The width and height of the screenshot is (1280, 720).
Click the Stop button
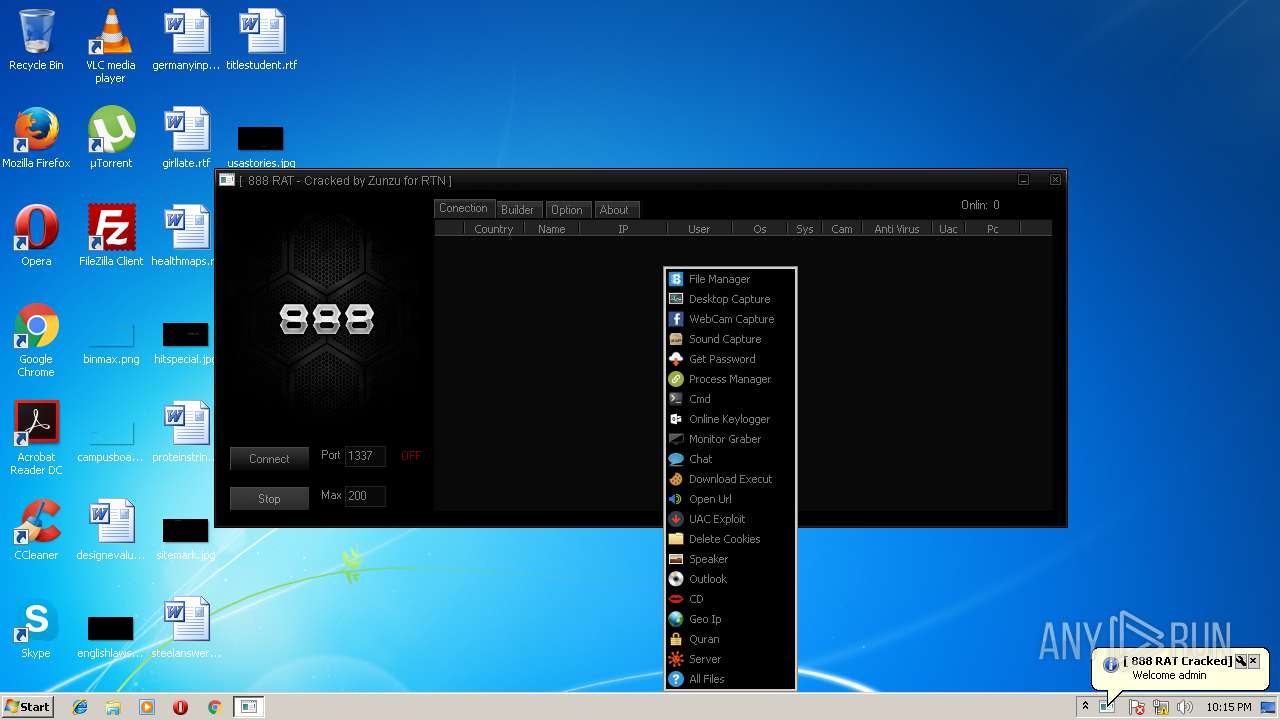269,498
